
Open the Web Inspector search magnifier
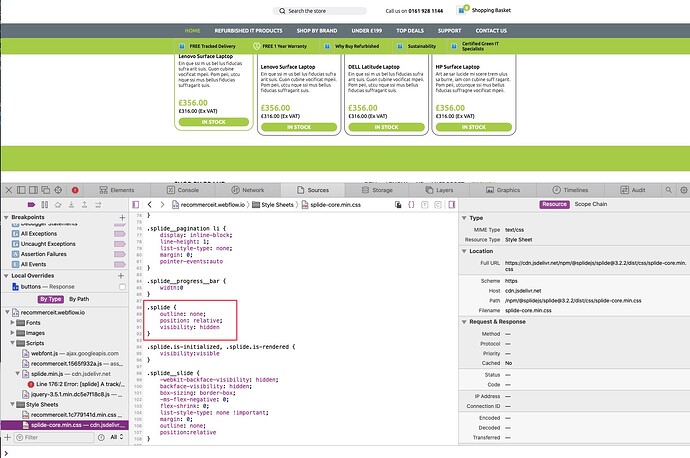point(668,190)
